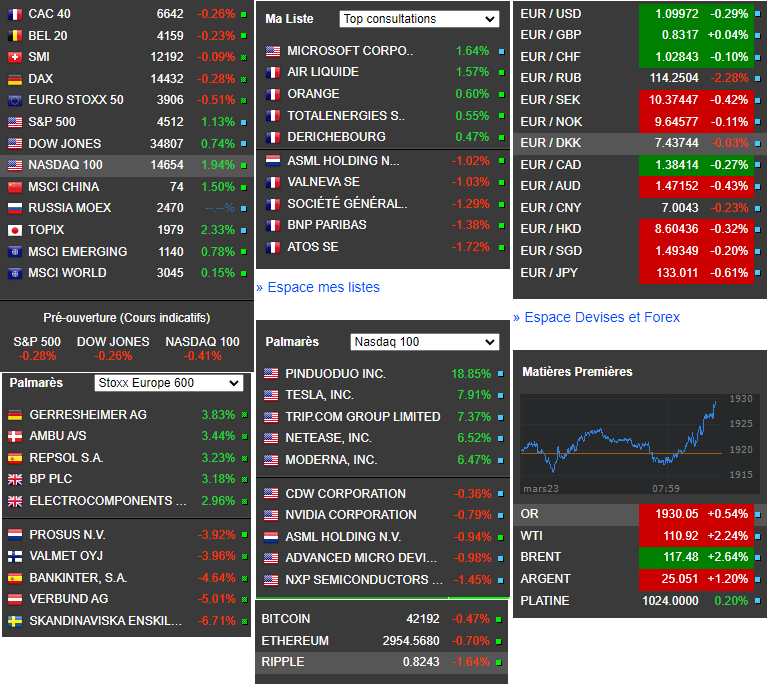Select the EUR / DKK currency row

pyautogui.click(x=640, y=143)
